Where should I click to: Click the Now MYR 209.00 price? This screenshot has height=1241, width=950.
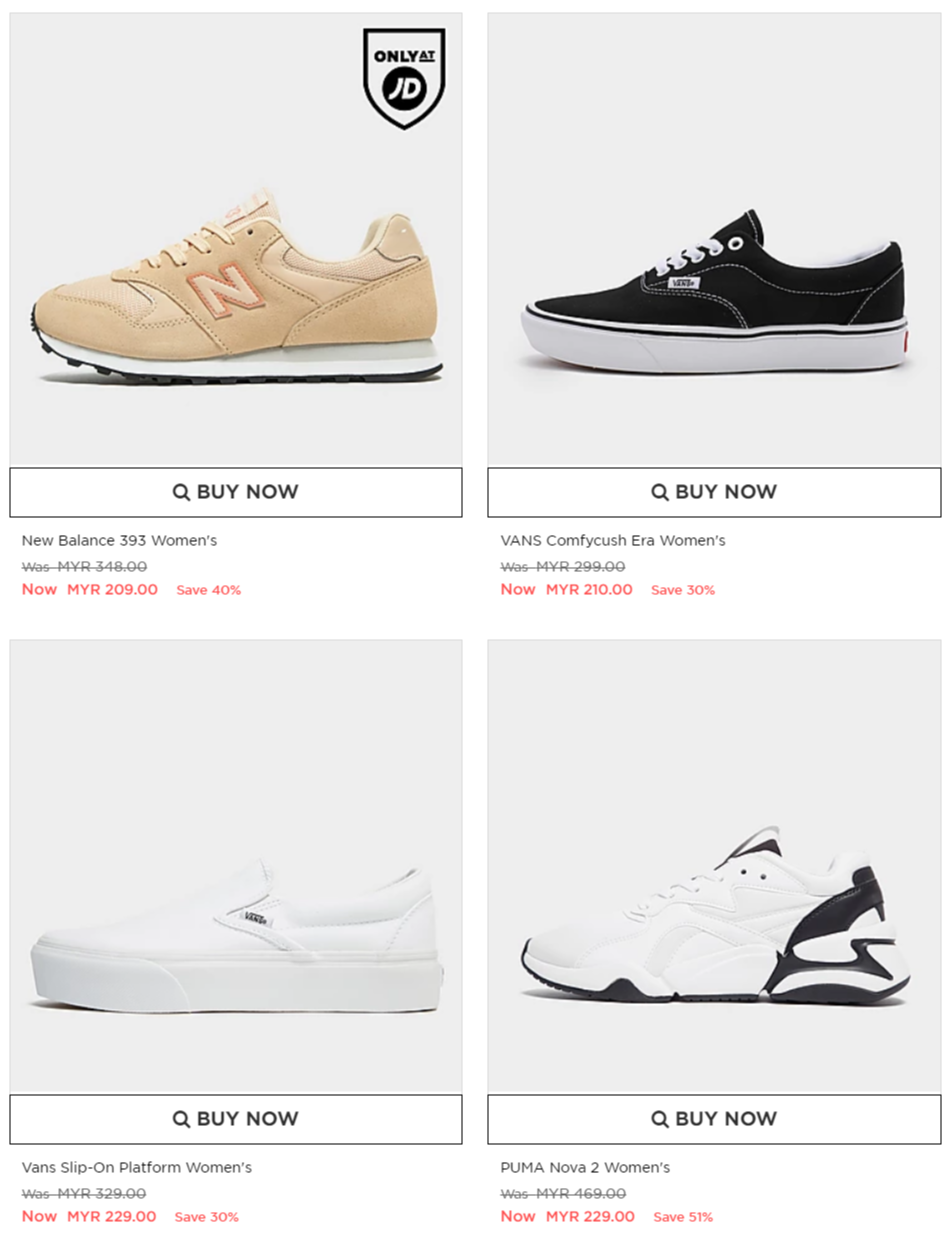pyautogui.click(x=90, y=589)
